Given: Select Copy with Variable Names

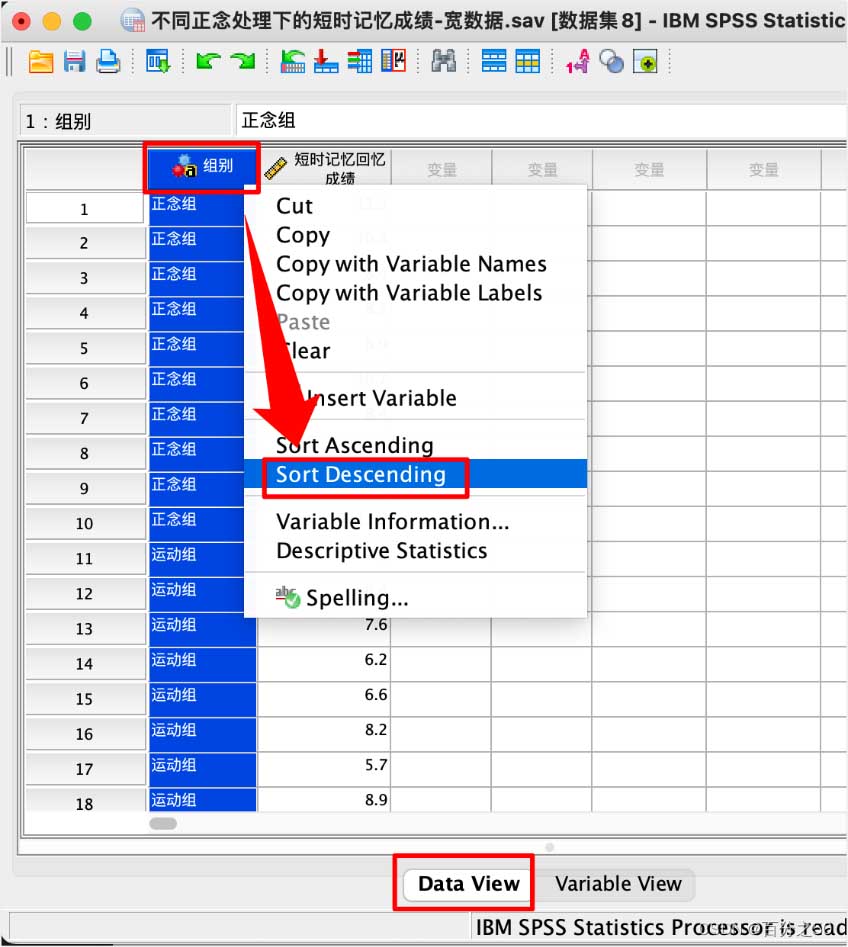Looking at the screenshot, I should click(x=411, y=264).
